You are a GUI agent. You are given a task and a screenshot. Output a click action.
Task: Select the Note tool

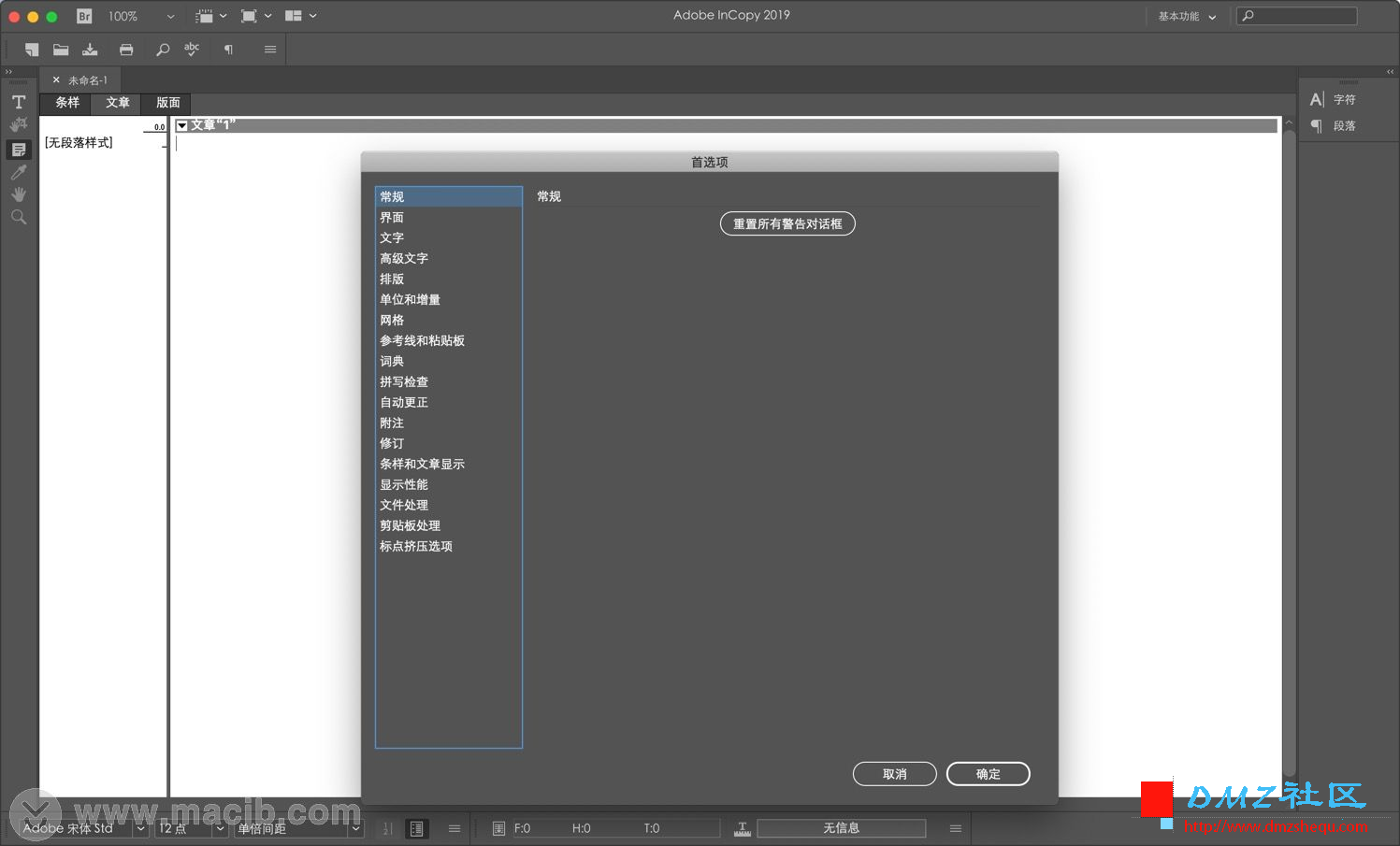point(19,150)
